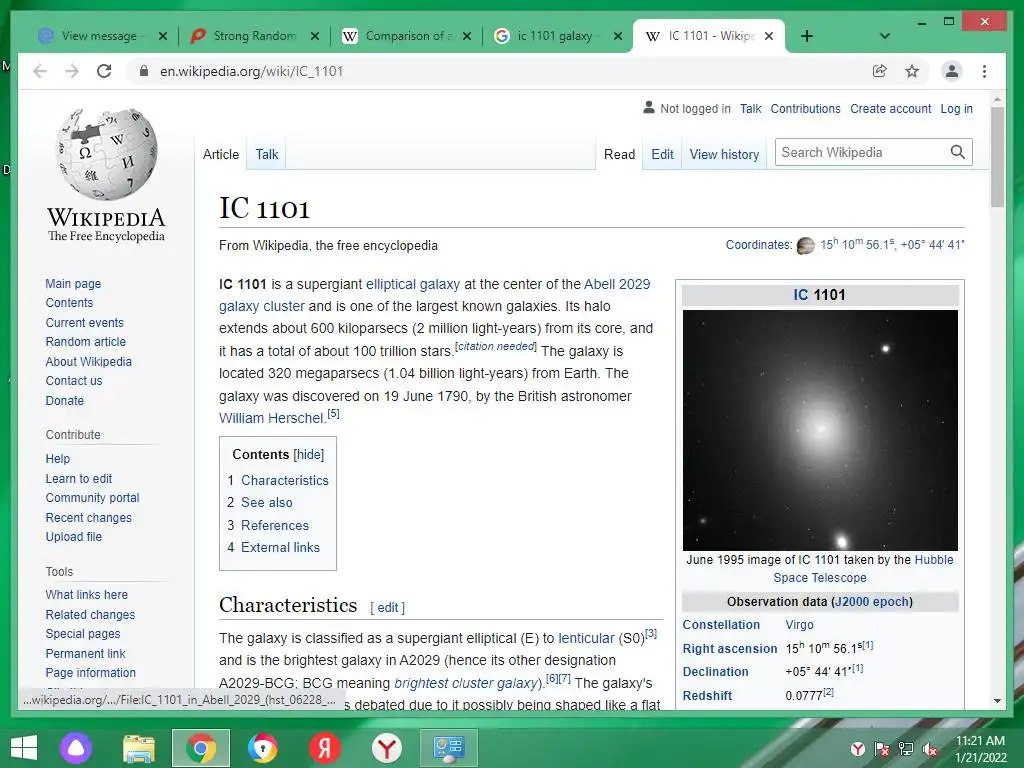The width and height of the screenshot is (1024, 768).
Task: Bookmark this page with the star
Action: pyautogui.click(x=912, y=71)
